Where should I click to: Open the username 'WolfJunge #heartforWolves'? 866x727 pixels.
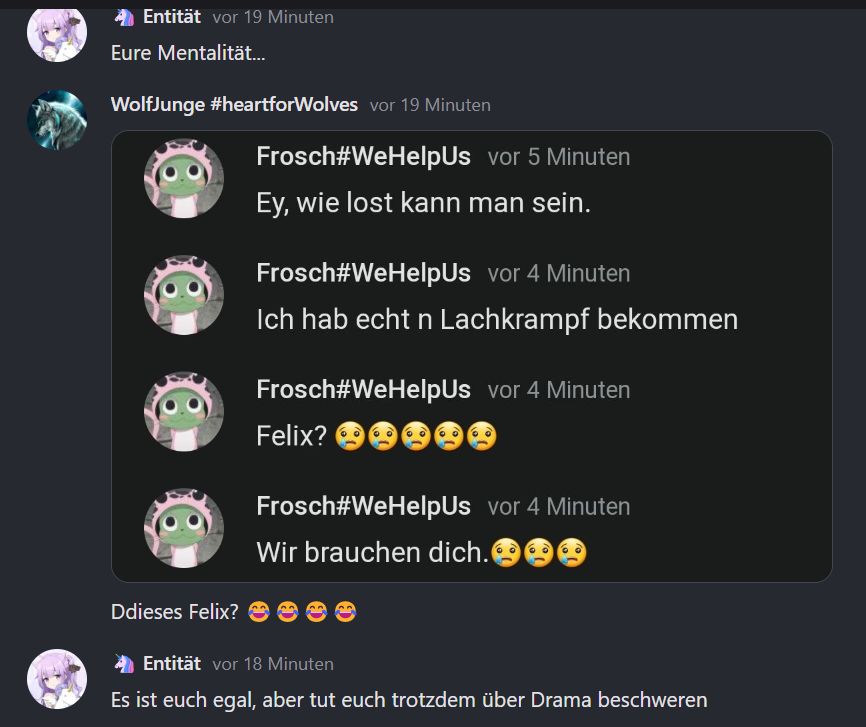point(234,104)
